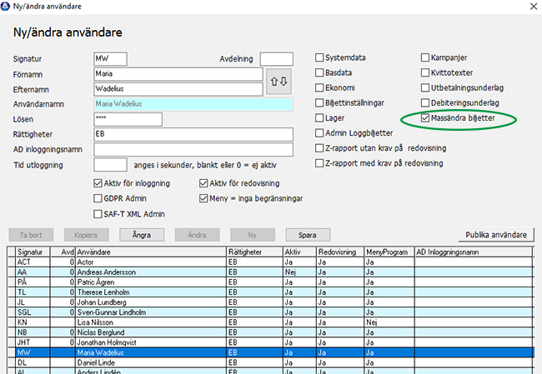The height and width of the screenshot is (374, 542).
Task: Click the Ångra button
Action: (x=142, y=235)
